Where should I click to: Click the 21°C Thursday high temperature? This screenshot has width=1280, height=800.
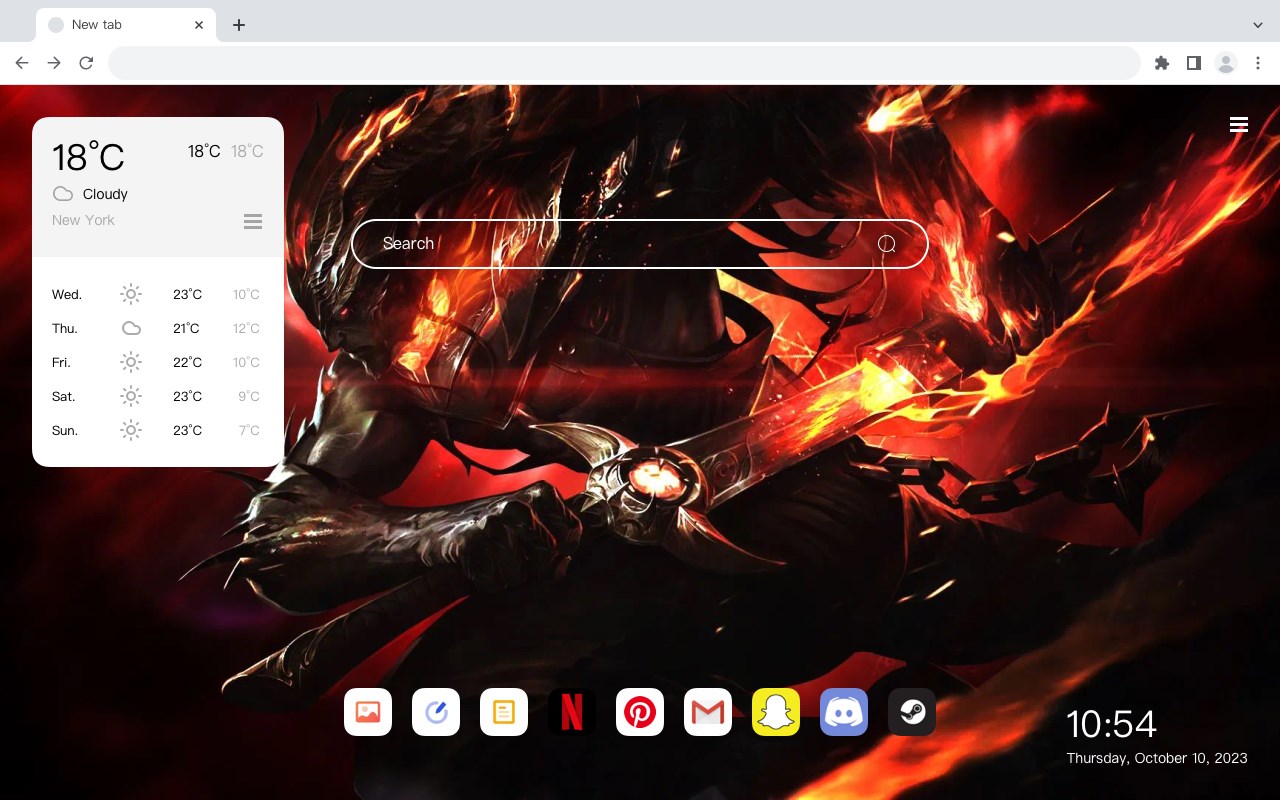coord(186,328)
